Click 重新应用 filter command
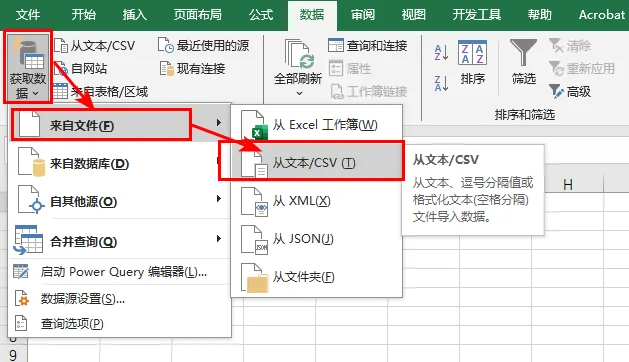 tap(582, 69)
